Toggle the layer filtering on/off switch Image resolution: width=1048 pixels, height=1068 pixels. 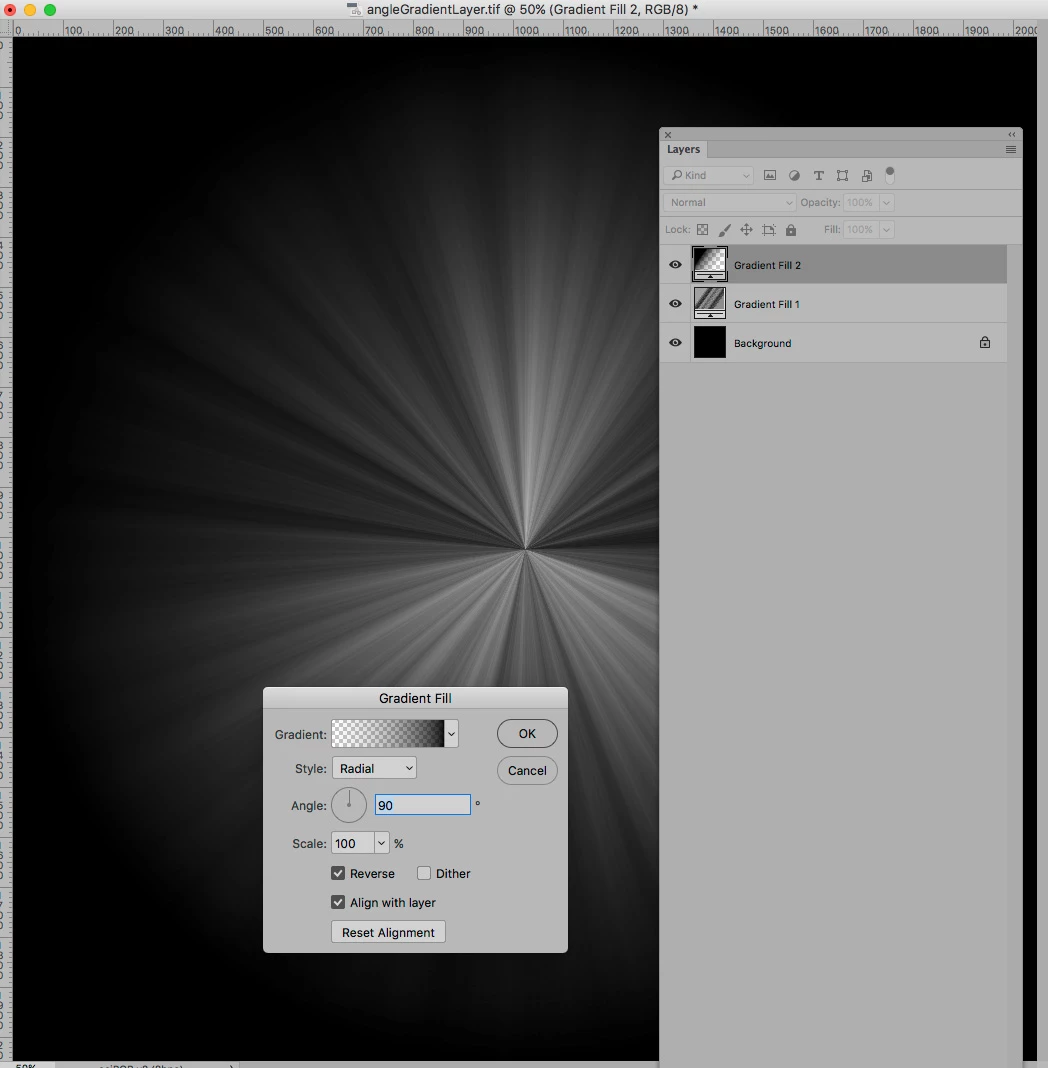[889, 175]
